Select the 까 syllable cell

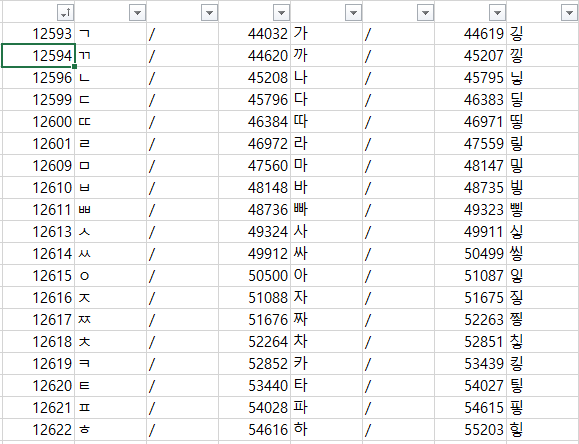coord(326,56)
